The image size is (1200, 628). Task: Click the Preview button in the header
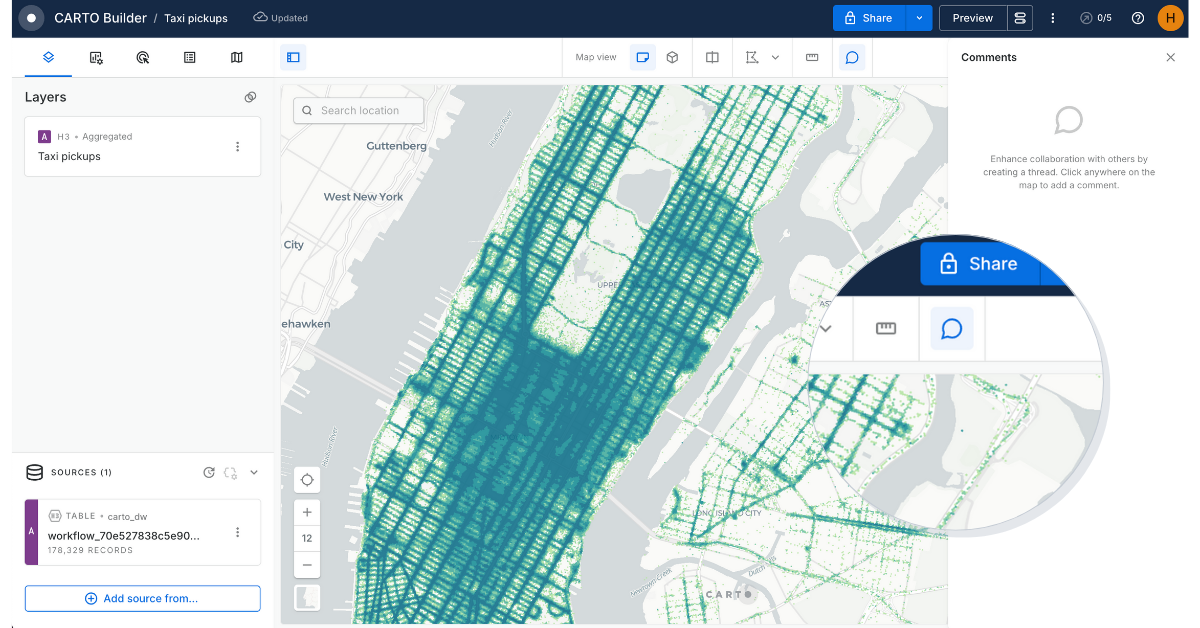click(x=972, y=17)
